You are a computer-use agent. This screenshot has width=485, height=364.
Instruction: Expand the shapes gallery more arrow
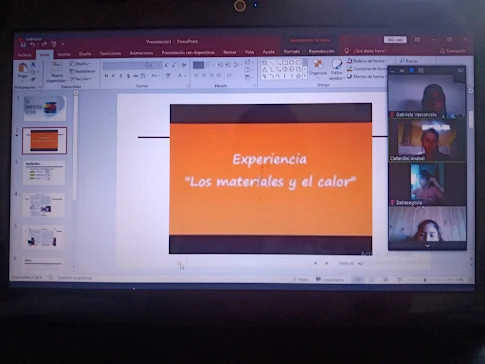[305, 76]
